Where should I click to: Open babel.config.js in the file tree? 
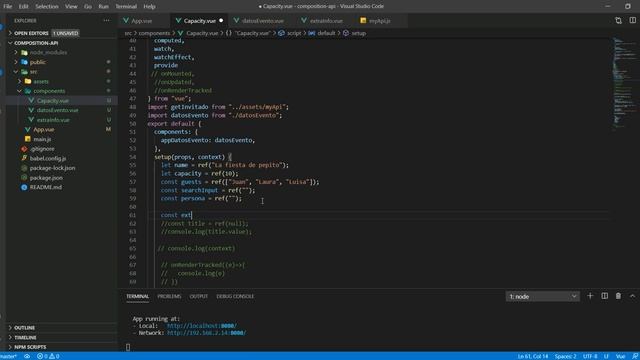click(48, 158)
